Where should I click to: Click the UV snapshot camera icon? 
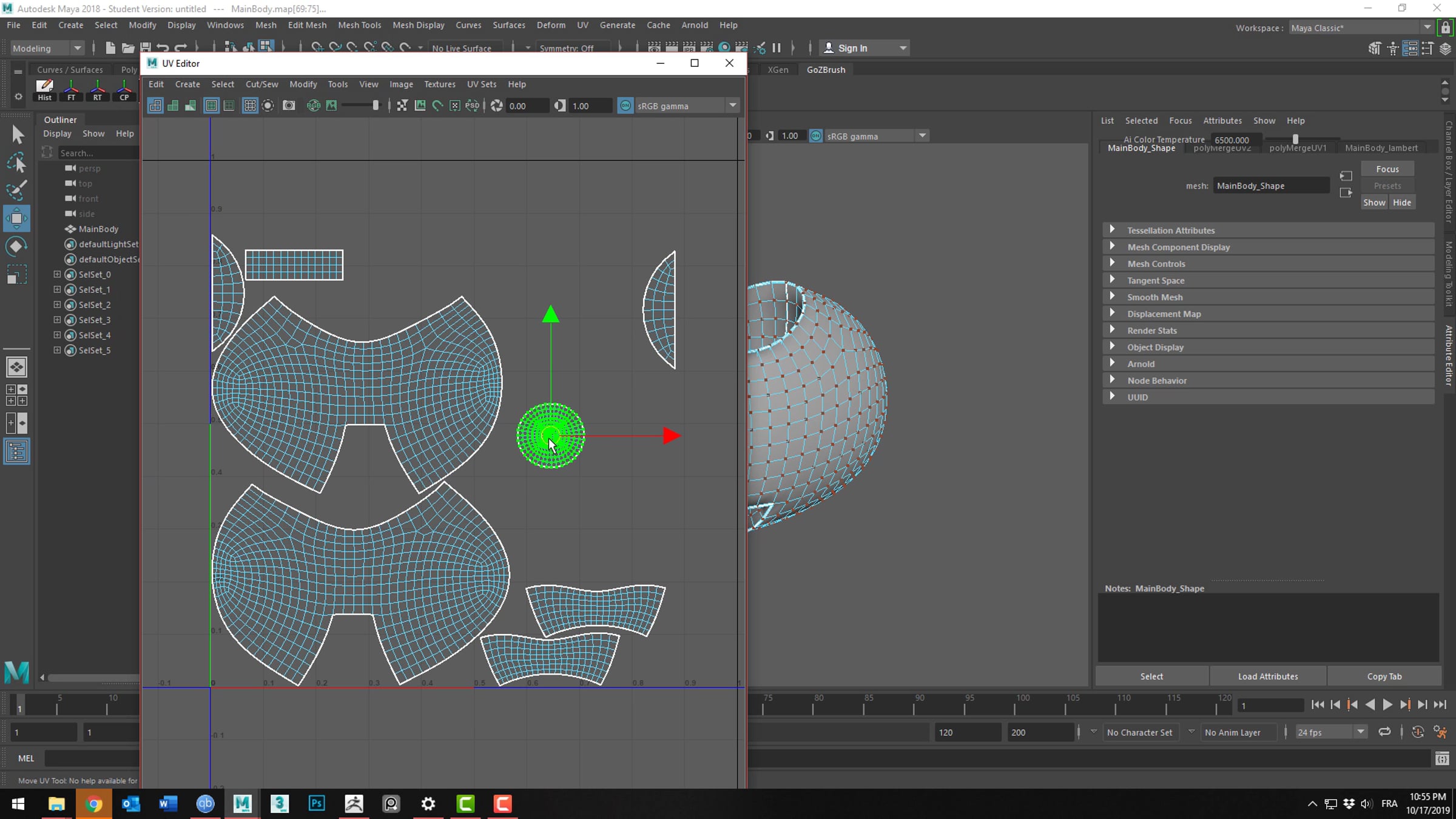[289, 106]
